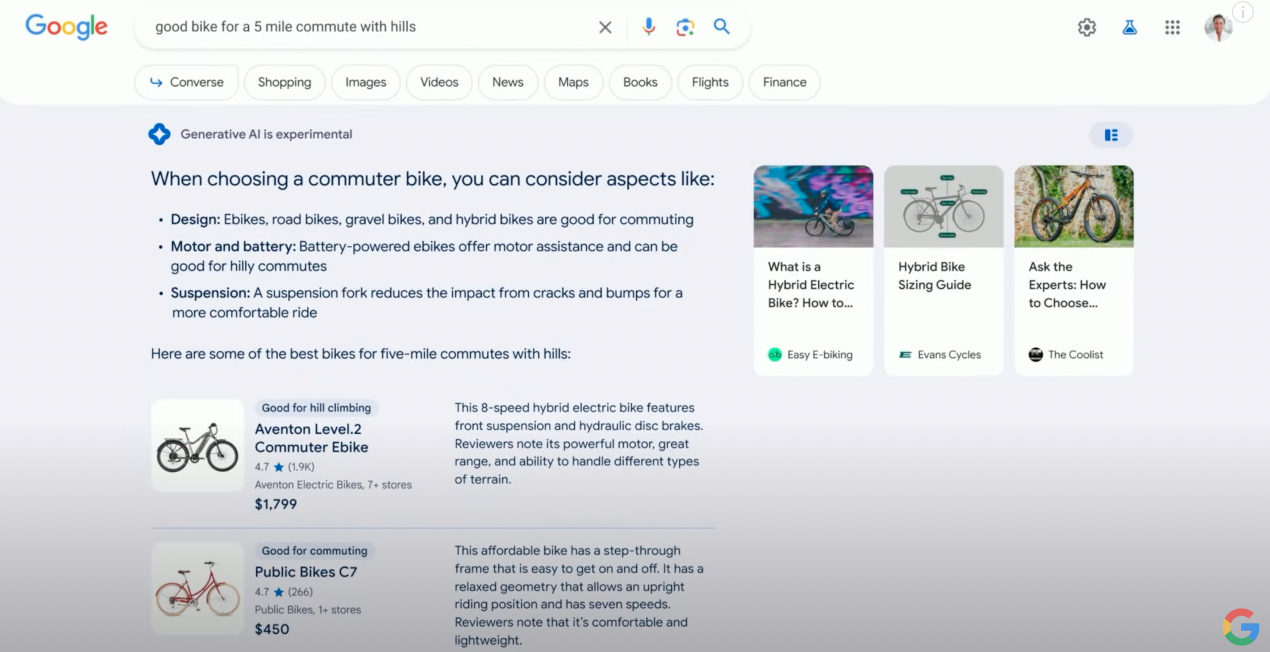The width and height of the screenshot is (1270, 652).
Task: Open Search Labs flask icon
Action: click(1129, 27)
